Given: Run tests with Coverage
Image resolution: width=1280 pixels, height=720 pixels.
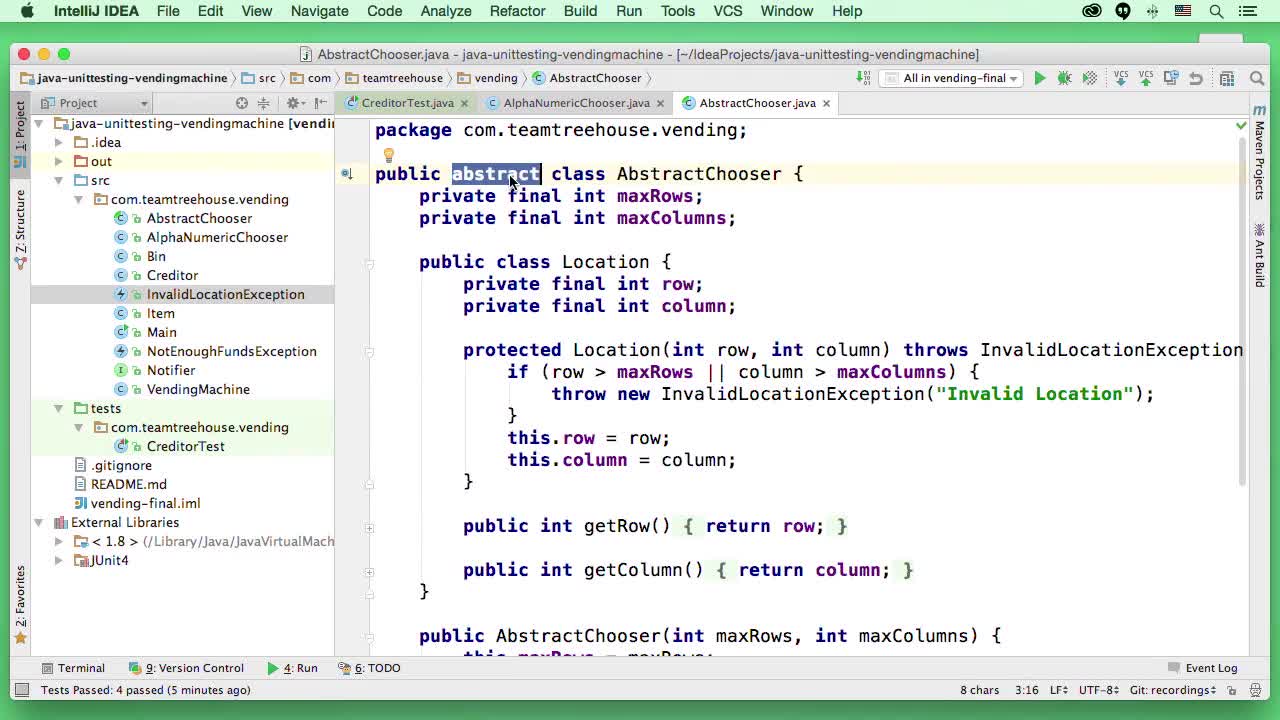Looking at the screenshot, I should tap(1087, 77).
